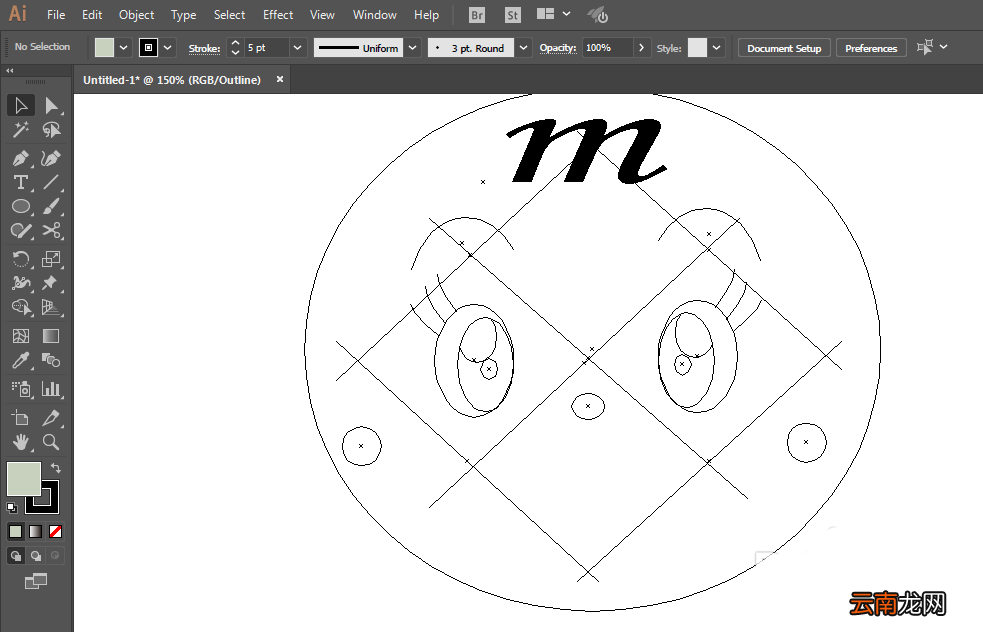Choose the Scissors tool
Viewport: 983px width, 632px height.
click(51, 231)
